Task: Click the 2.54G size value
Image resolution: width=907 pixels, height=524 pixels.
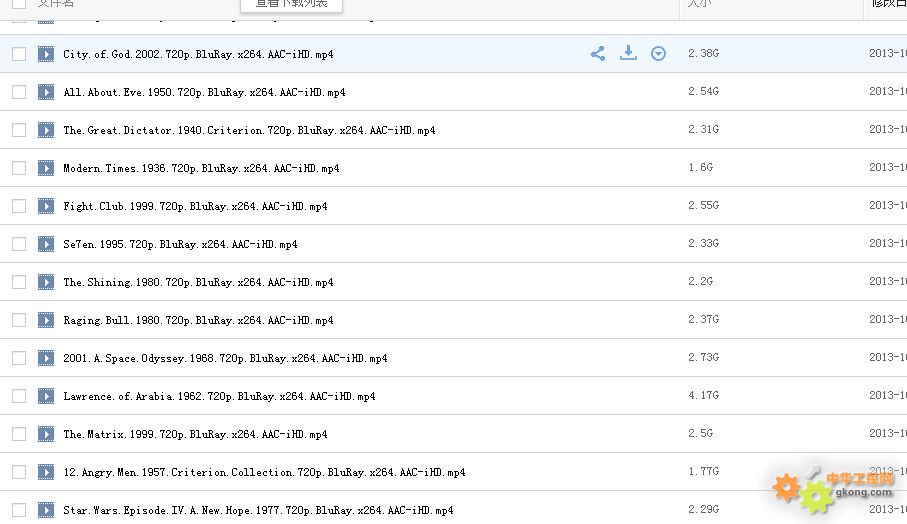Action: 703,91
